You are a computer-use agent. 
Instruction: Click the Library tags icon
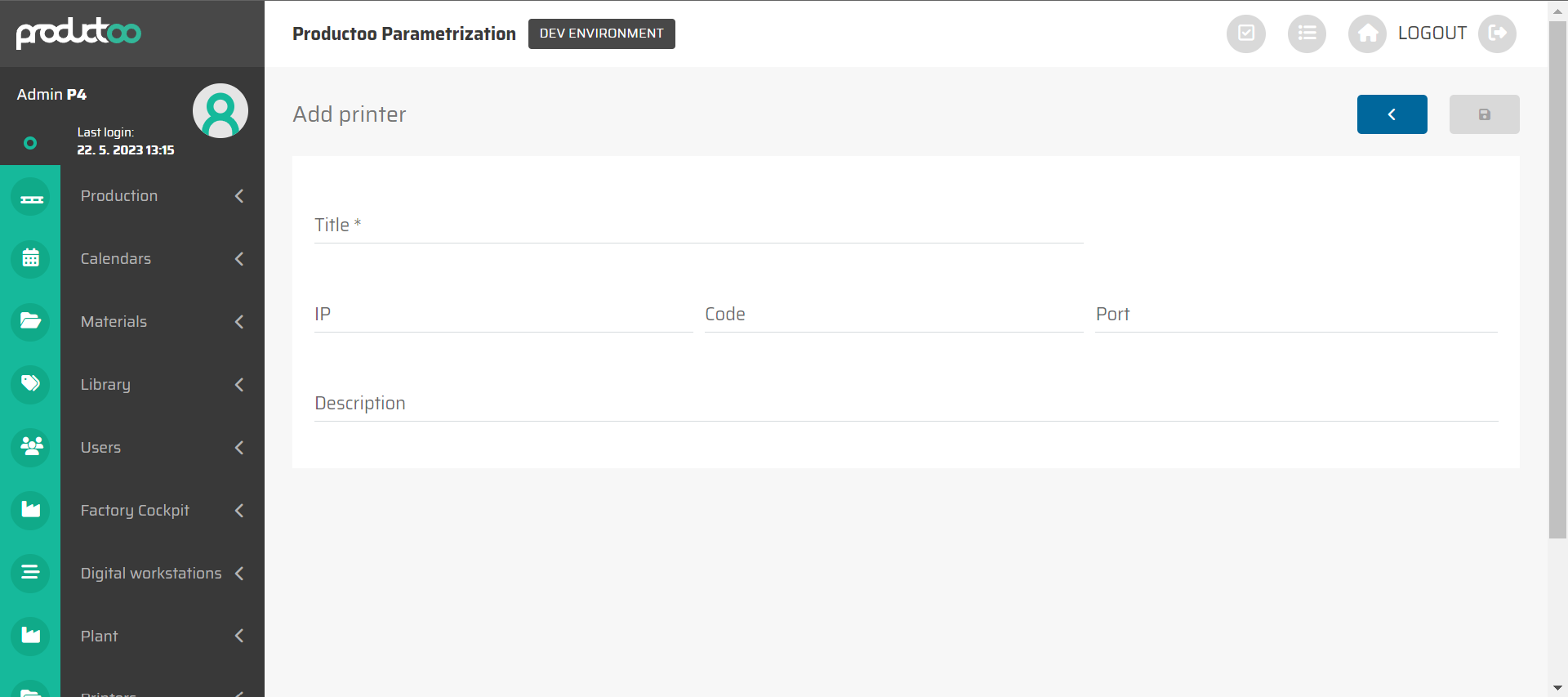point(31,384)
